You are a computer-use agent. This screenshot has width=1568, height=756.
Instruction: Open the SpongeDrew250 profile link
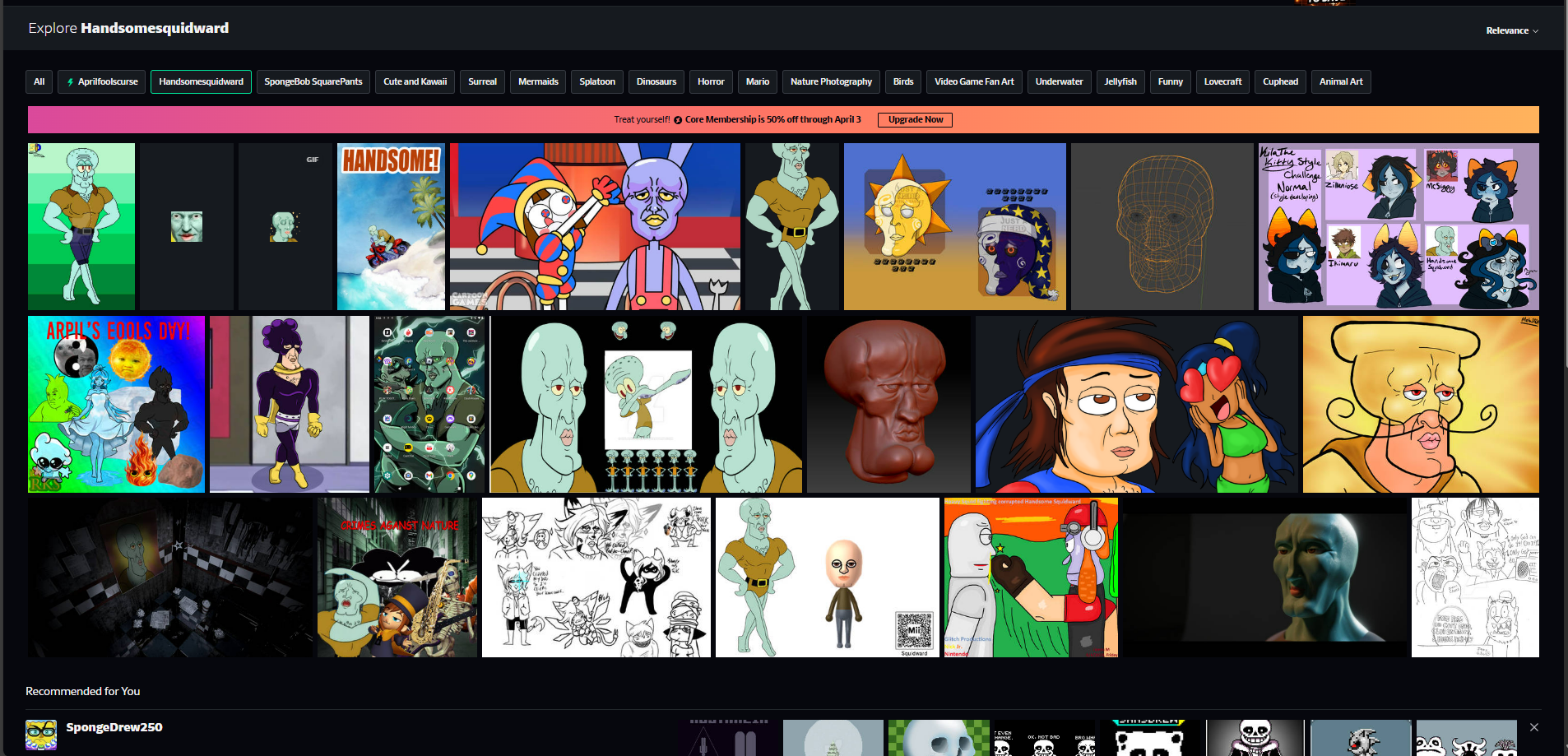tap(114, 727)
